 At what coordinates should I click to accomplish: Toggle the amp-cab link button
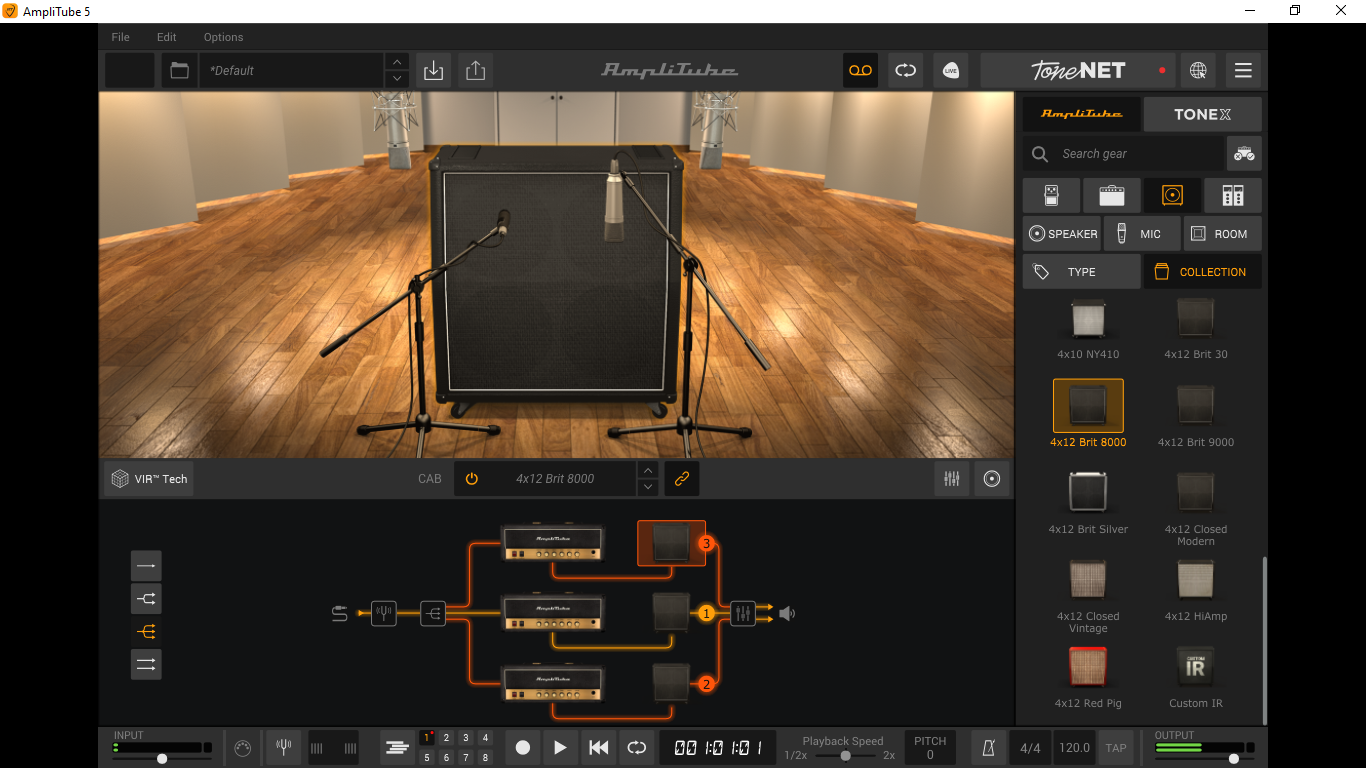(x=682, y=479)
